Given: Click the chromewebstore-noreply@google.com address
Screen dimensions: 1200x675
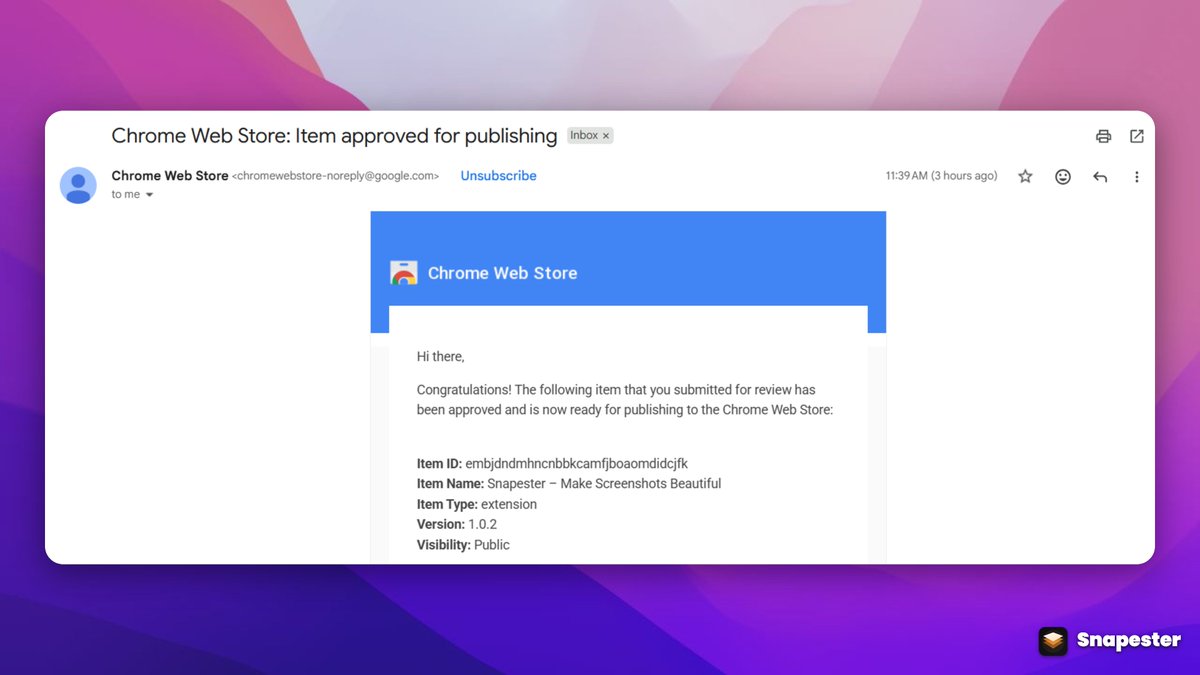Looking at the screenshot, I should 335,176.
